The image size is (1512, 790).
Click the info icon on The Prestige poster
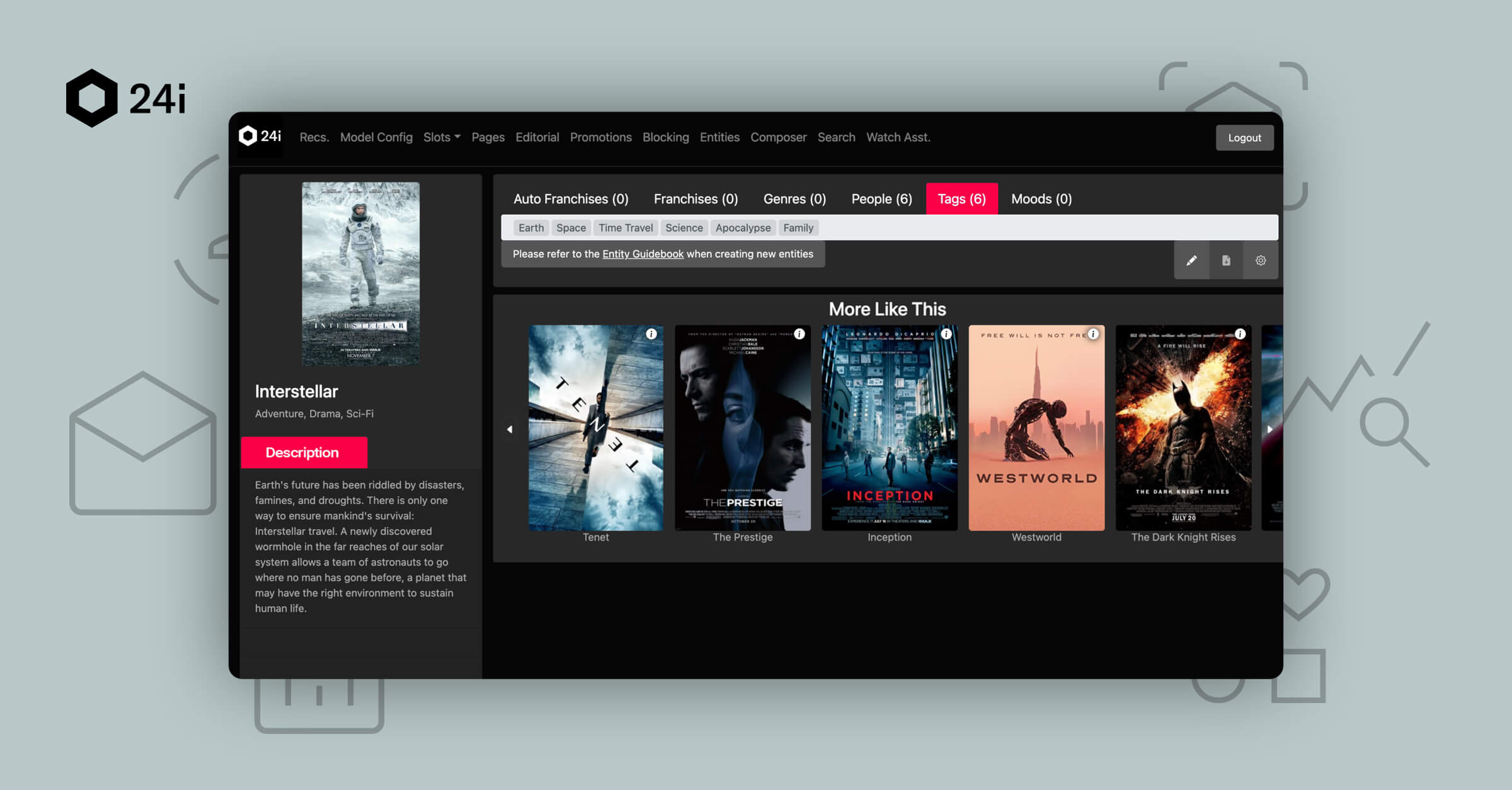[799, 334]
